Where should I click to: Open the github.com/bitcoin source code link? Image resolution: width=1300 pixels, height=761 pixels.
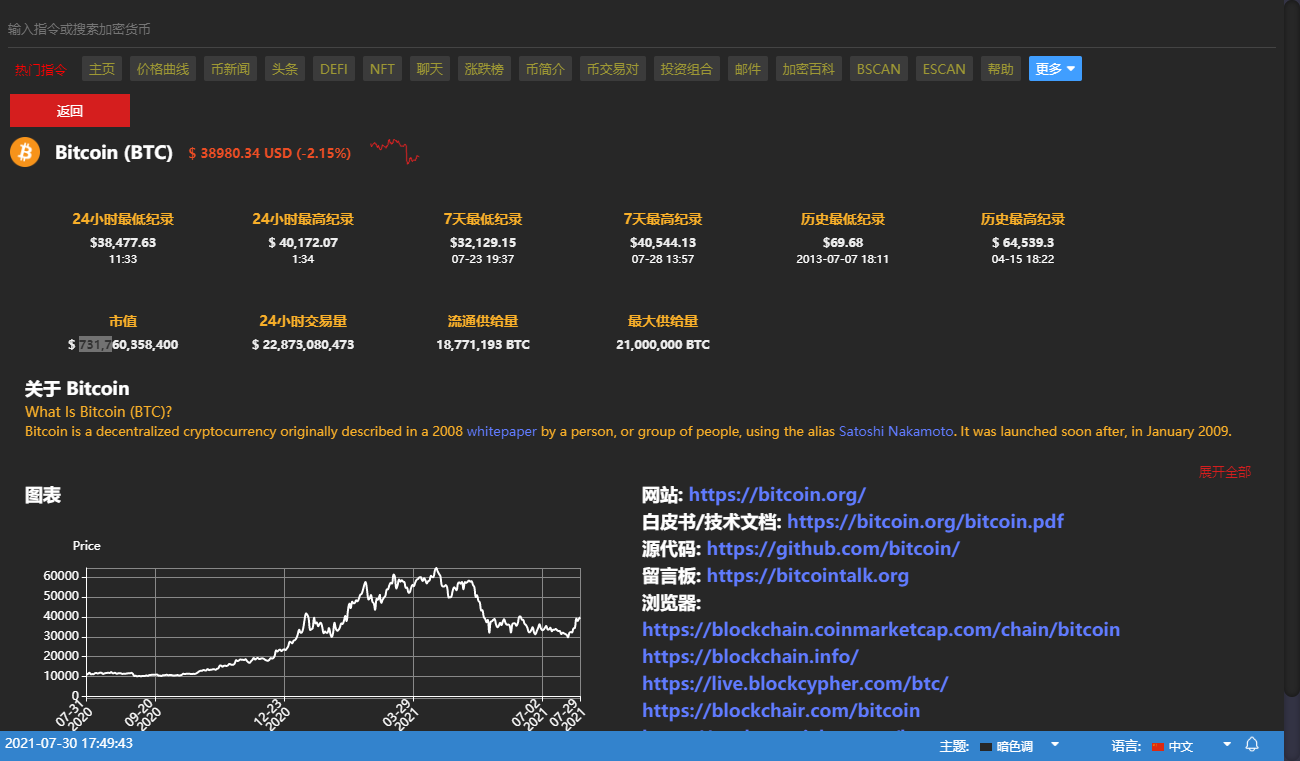[833, 548]
